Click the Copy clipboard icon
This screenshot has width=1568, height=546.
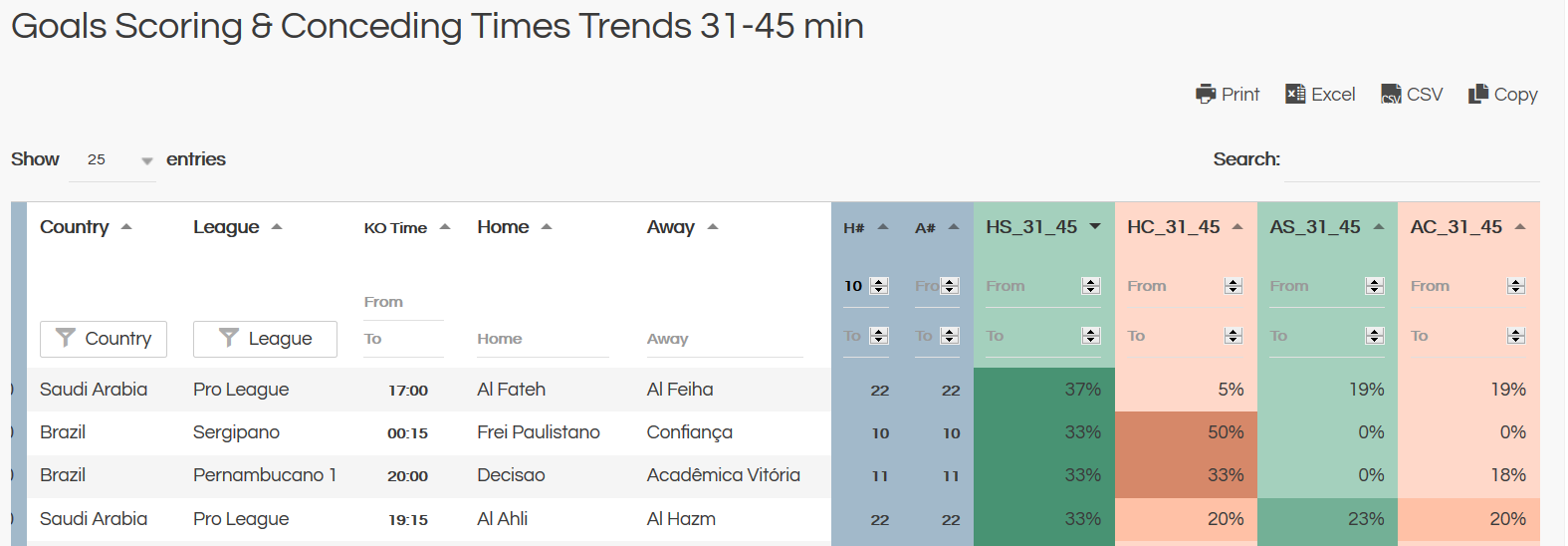click(1478, 94)
